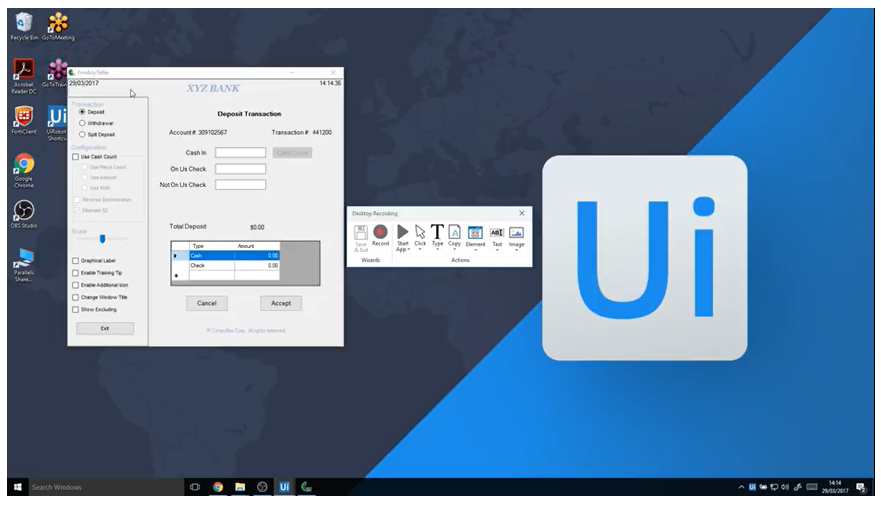The width and height of the screenshot is (881, 505).
Task: Open Task View in taskbar
Action: 194,487
